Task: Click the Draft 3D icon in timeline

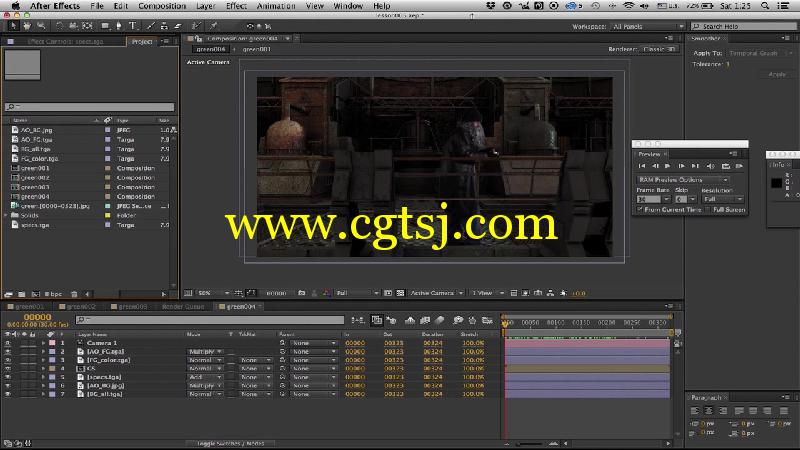Action: click(x=391, y=320)
